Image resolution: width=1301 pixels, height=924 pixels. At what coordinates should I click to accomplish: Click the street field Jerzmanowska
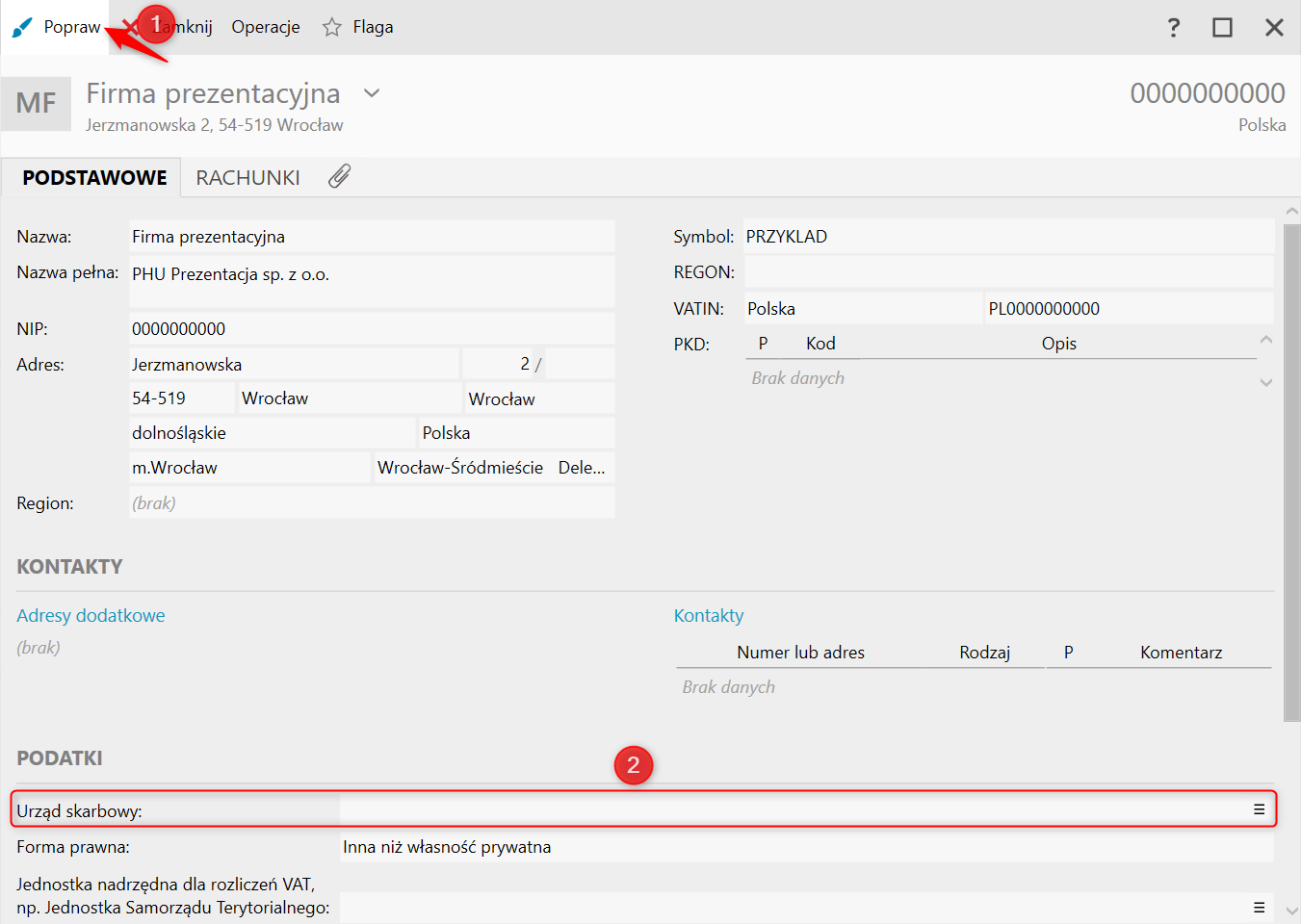pos(294,364)
